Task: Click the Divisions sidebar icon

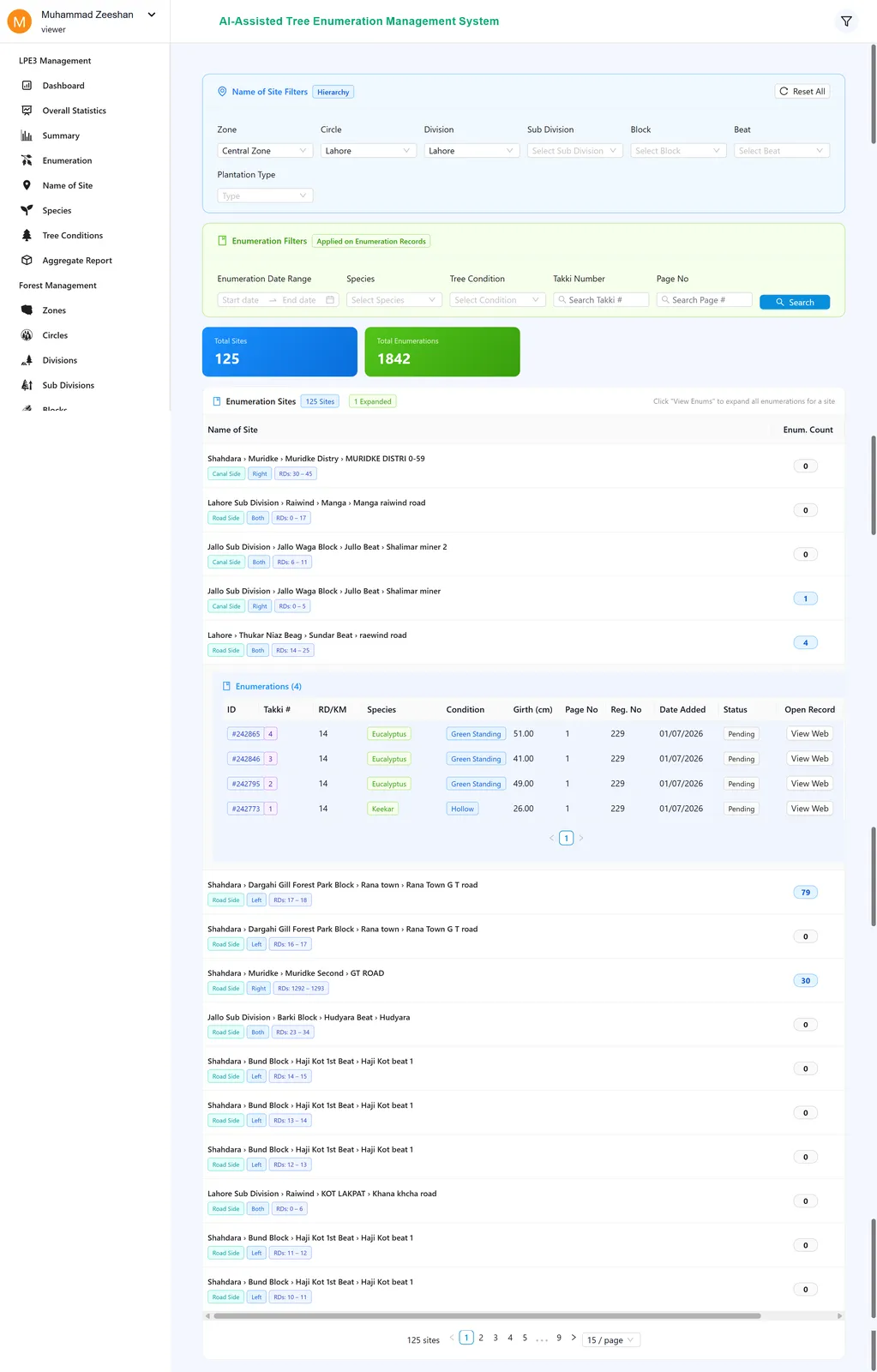Action: 27,360
